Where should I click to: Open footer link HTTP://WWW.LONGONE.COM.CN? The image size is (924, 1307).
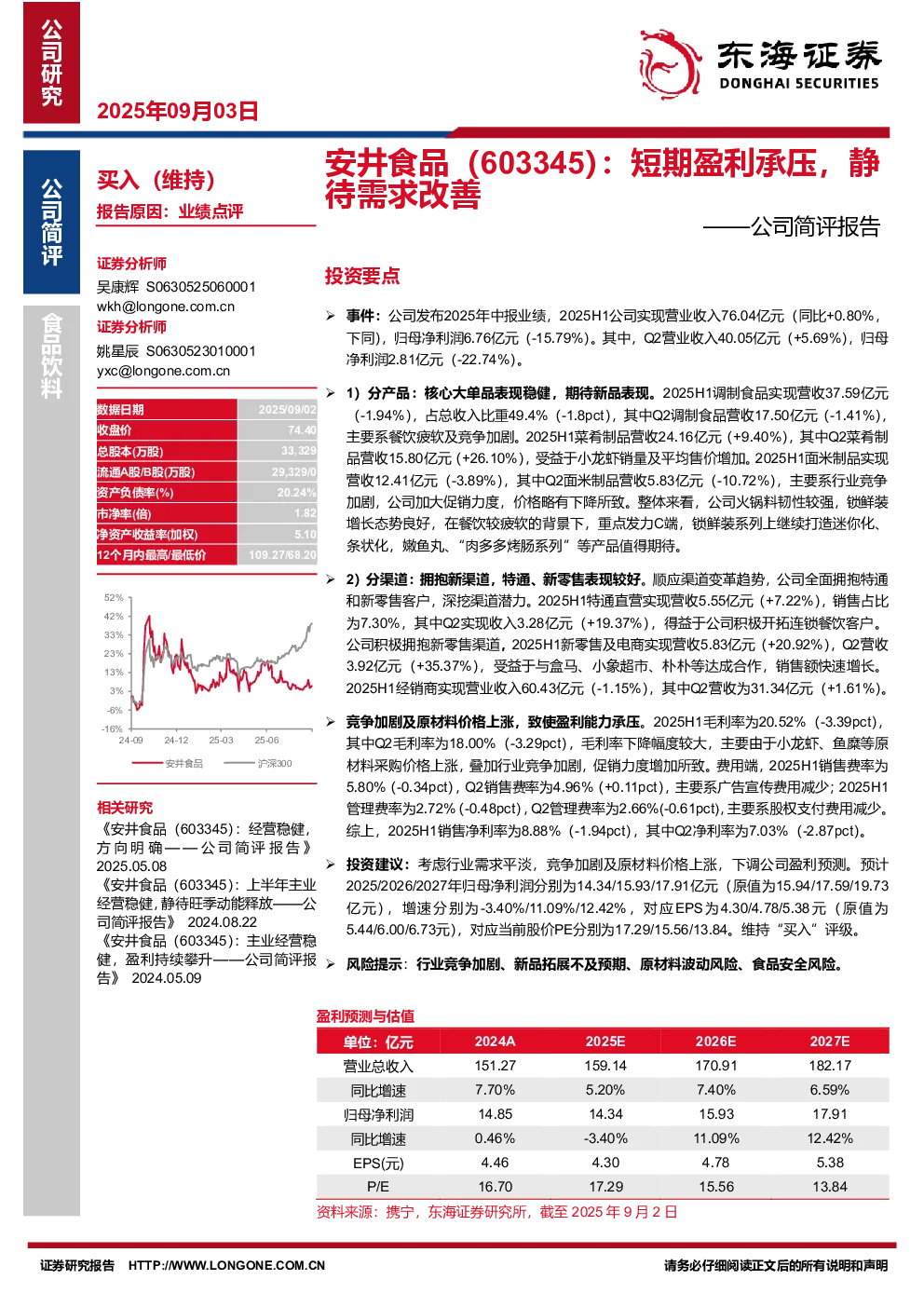(226, 1265)
